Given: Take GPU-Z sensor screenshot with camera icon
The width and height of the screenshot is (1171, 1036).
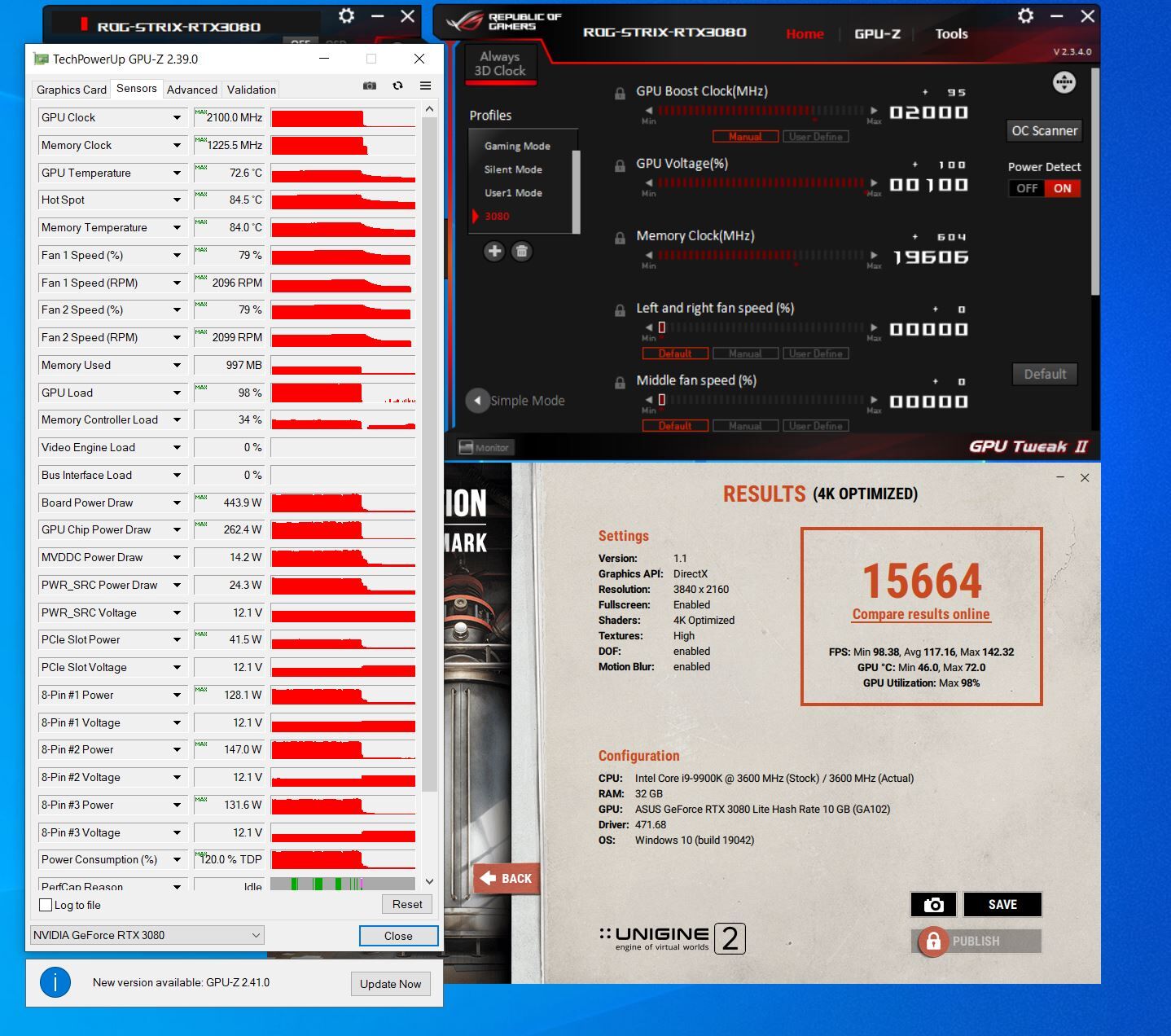Looking at the screenshot, I should (x=370, y=86).
